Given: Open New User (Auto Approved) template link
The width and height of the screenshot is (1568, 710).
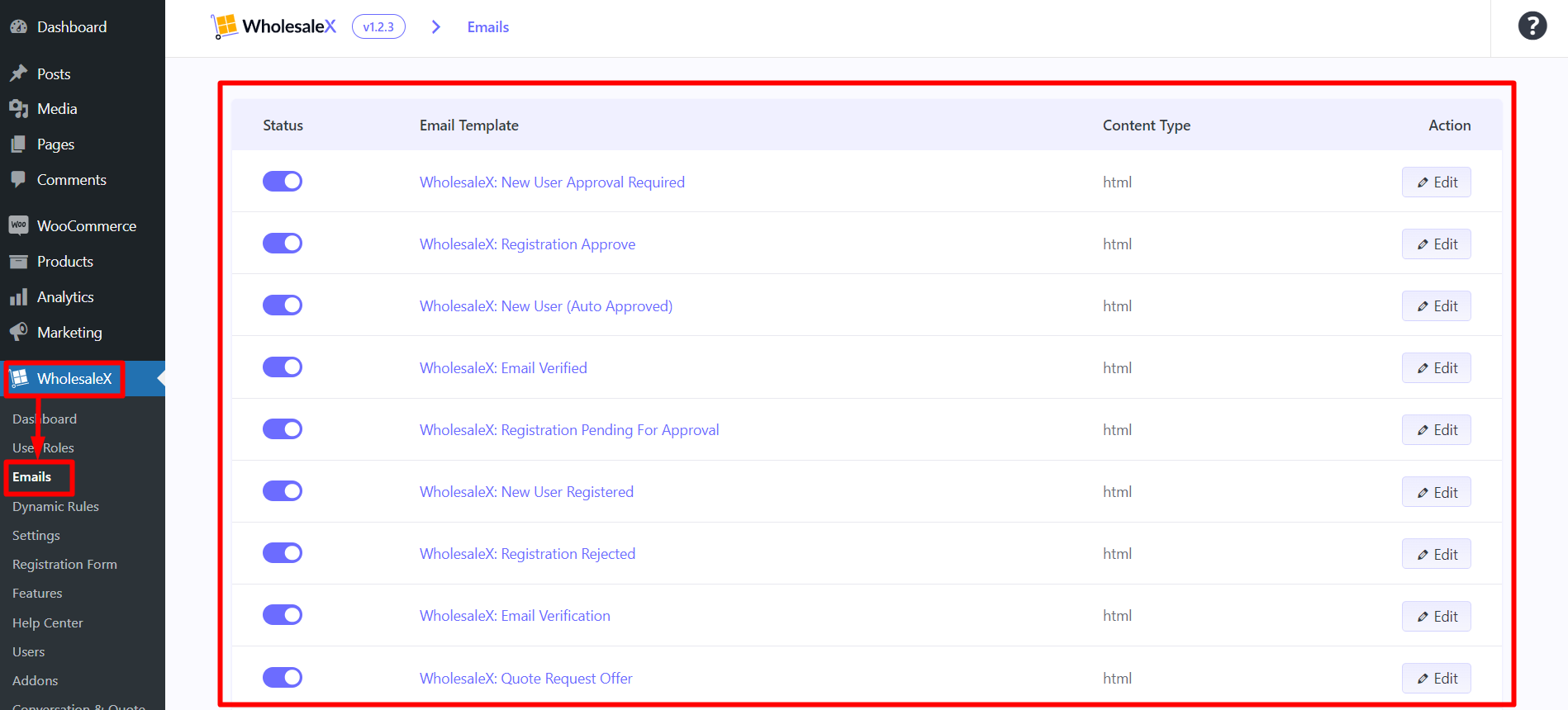Looking at the screenshot, I should (546, 305).
